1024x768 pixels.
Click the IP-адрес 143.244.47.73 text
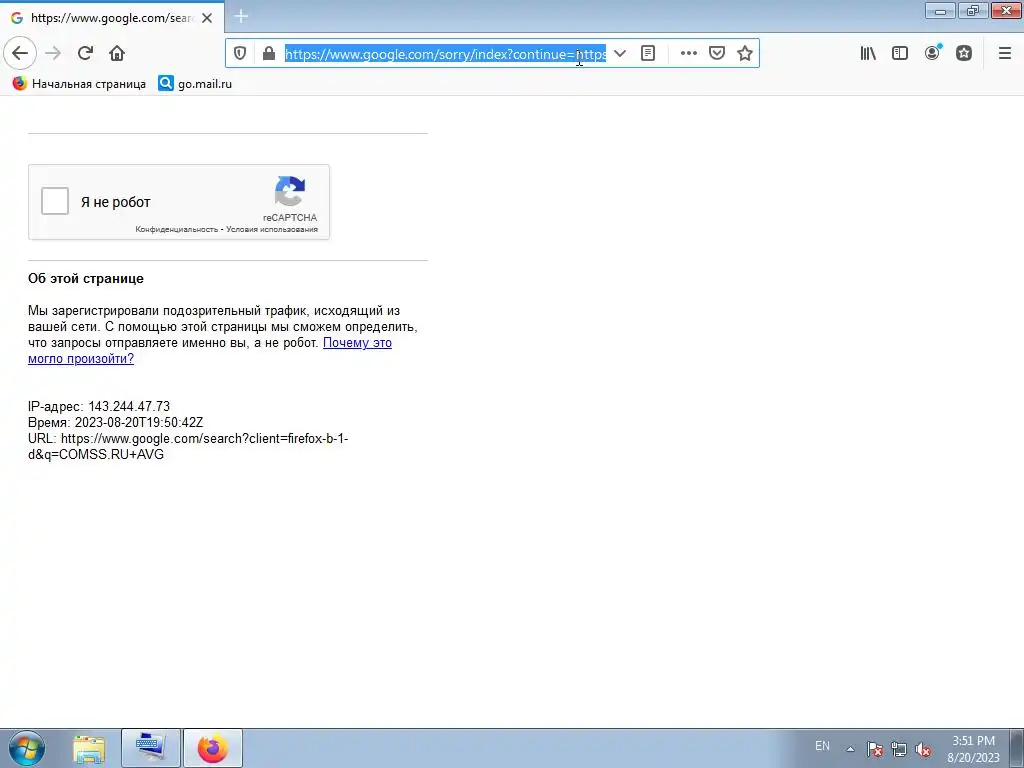pos(99,406)
